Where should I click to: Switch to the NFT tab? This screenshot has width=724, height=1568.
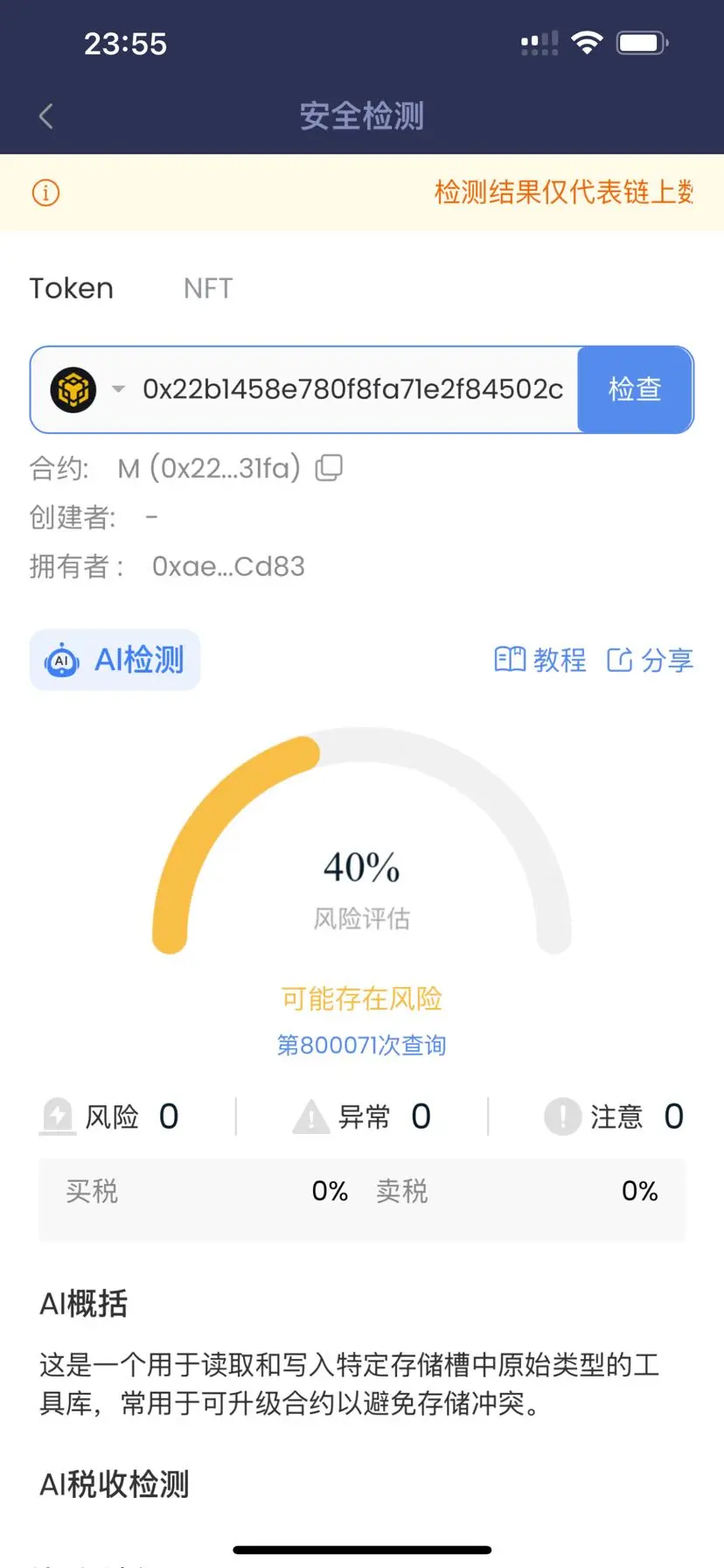click(x=208, y=289)
